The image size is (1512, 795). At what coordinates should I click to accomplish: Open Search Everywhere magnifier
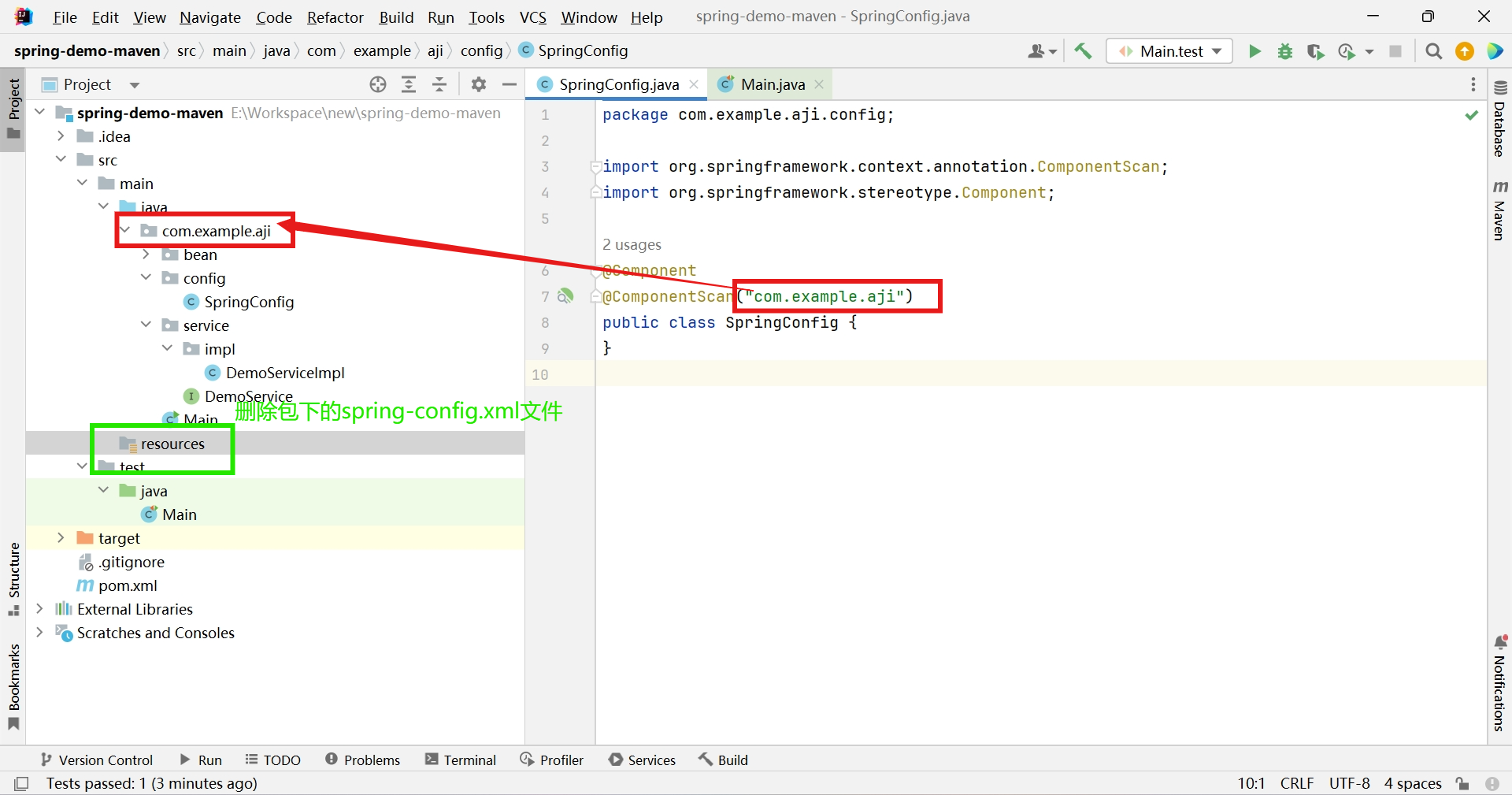pos(1434,51)
